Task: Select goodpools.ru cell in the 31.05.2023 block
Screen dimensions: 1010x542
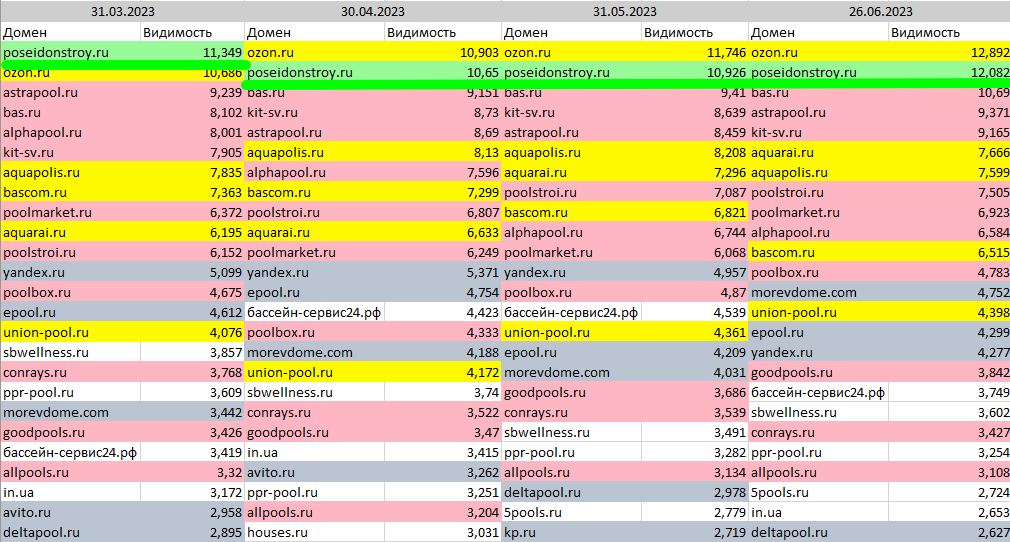Action: pyautogui.click(x=571, y=392)
